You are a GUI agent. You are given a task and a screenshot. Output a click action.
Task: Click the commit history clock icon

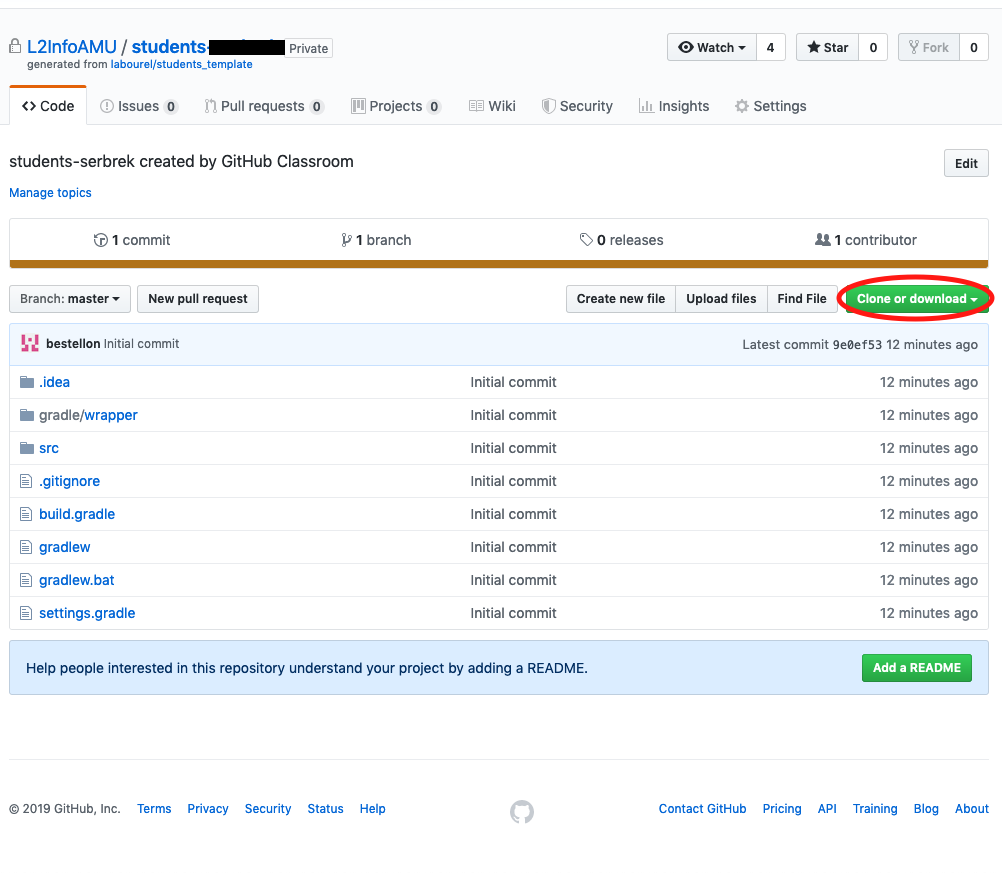coord(100,240)
